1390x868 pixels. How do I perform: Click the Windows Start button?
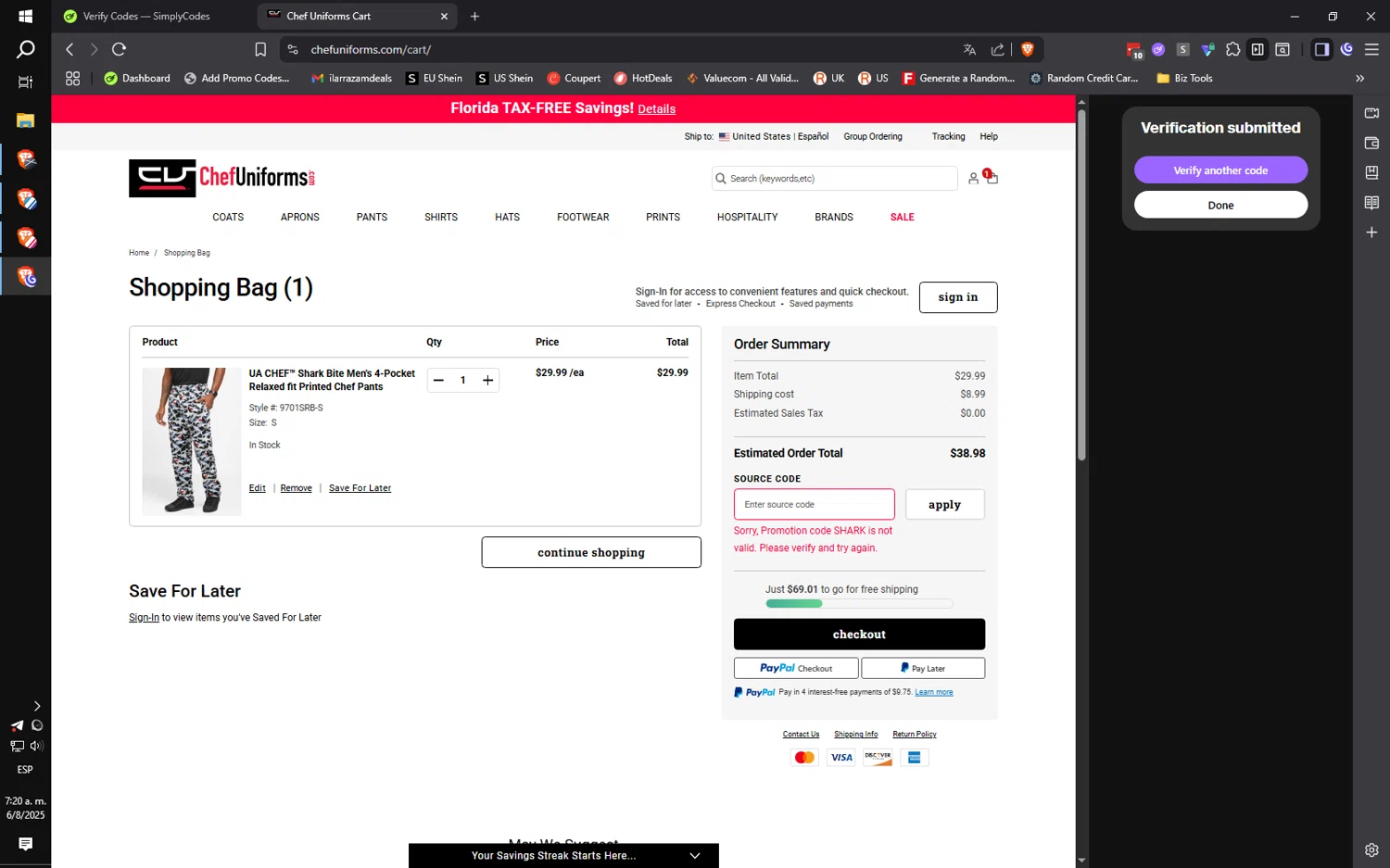click(x=25, y=16)
